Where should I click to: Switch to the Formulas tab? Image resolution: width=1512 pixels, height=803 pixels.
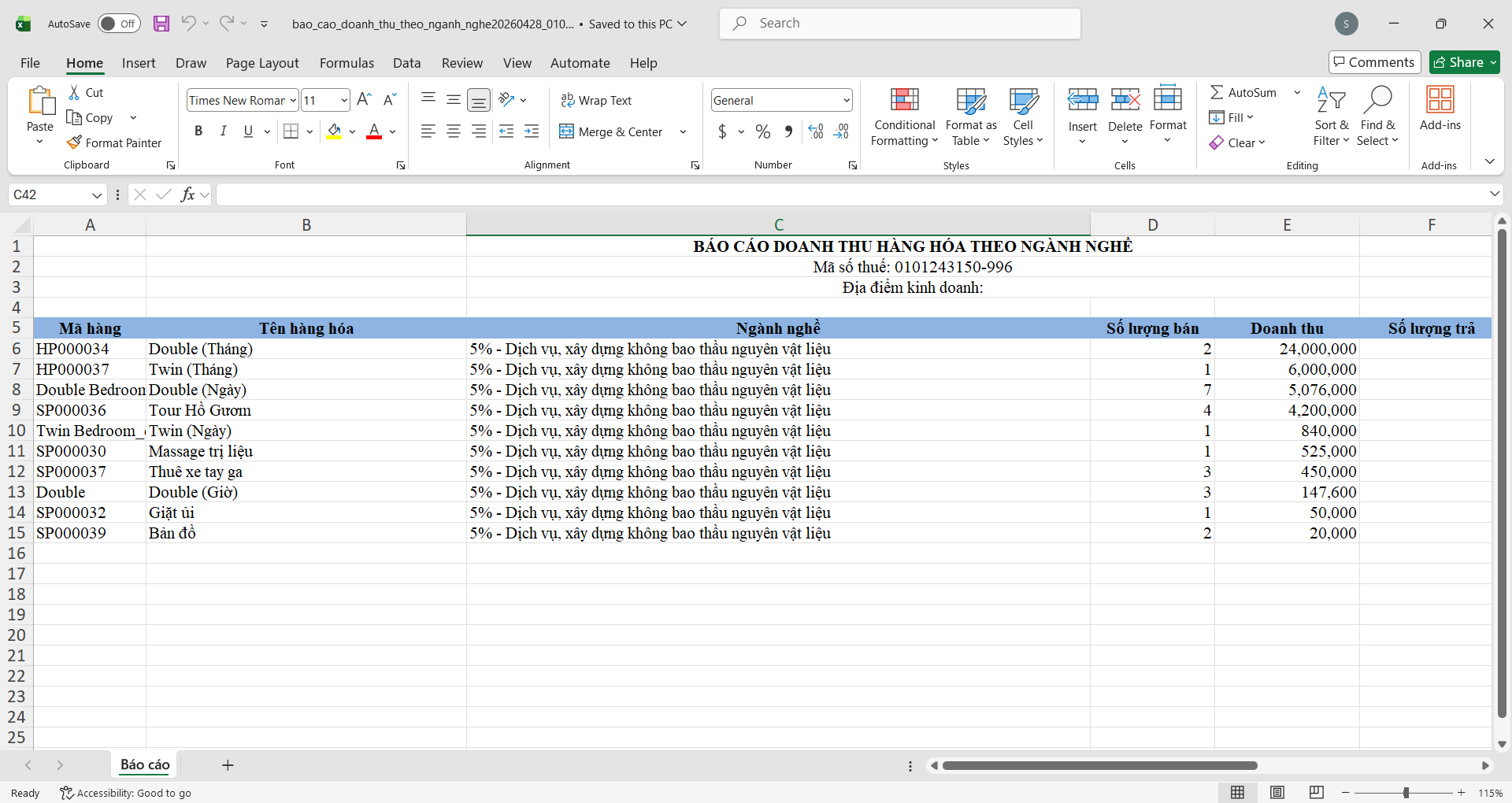346,63
